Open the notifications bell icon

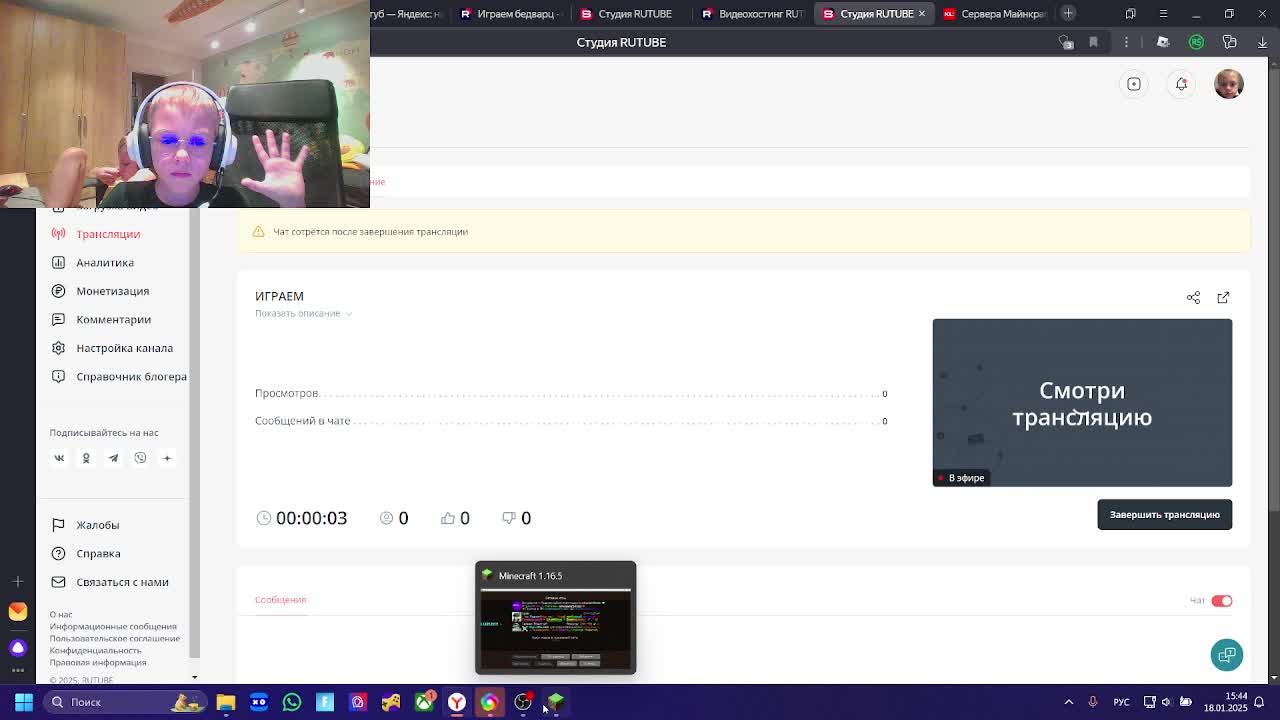coord(1181,84)
